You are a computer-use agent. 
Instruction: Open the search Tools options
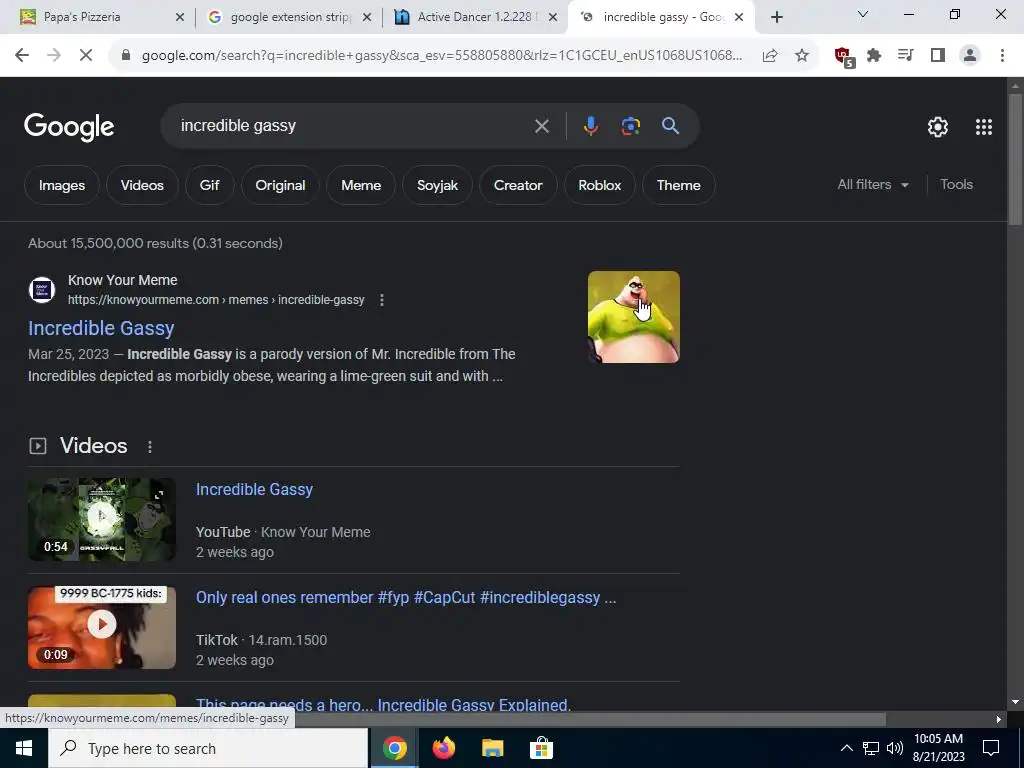pyautogui.click(x=956, y=185)
